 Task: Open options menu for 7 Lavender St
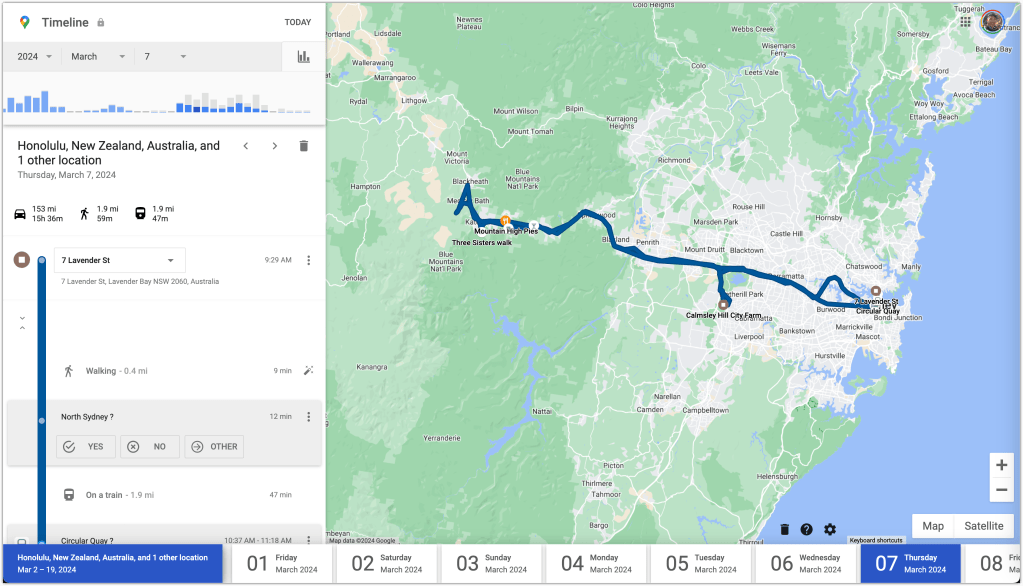click(x=308, y=260)
